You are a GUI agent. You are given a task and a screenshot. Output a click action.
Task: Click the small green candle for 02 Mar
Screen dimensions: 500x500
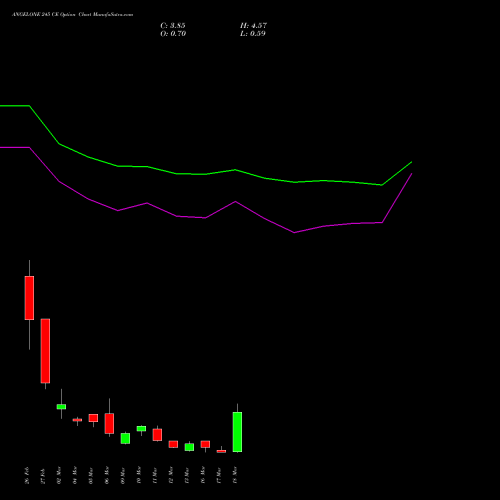[61, 407]
